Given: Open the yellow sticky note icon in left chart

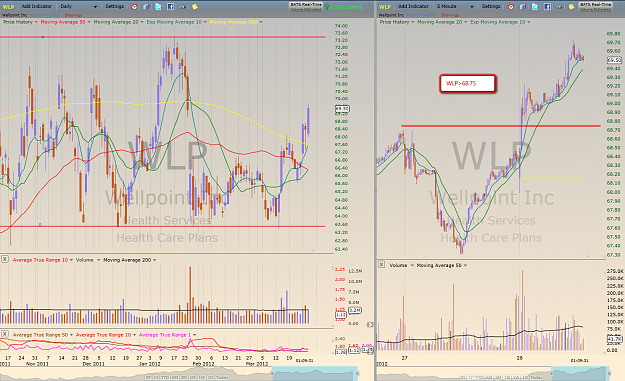Looking at the screenshot, I should 195,6.
